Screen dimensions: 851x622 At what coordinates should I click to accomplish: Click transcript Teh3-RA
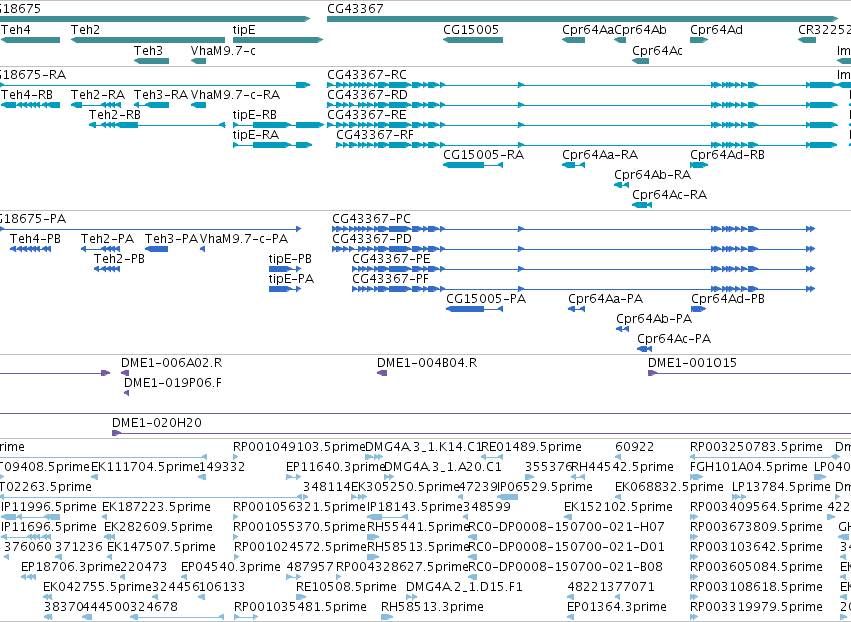tap(151, 105)
